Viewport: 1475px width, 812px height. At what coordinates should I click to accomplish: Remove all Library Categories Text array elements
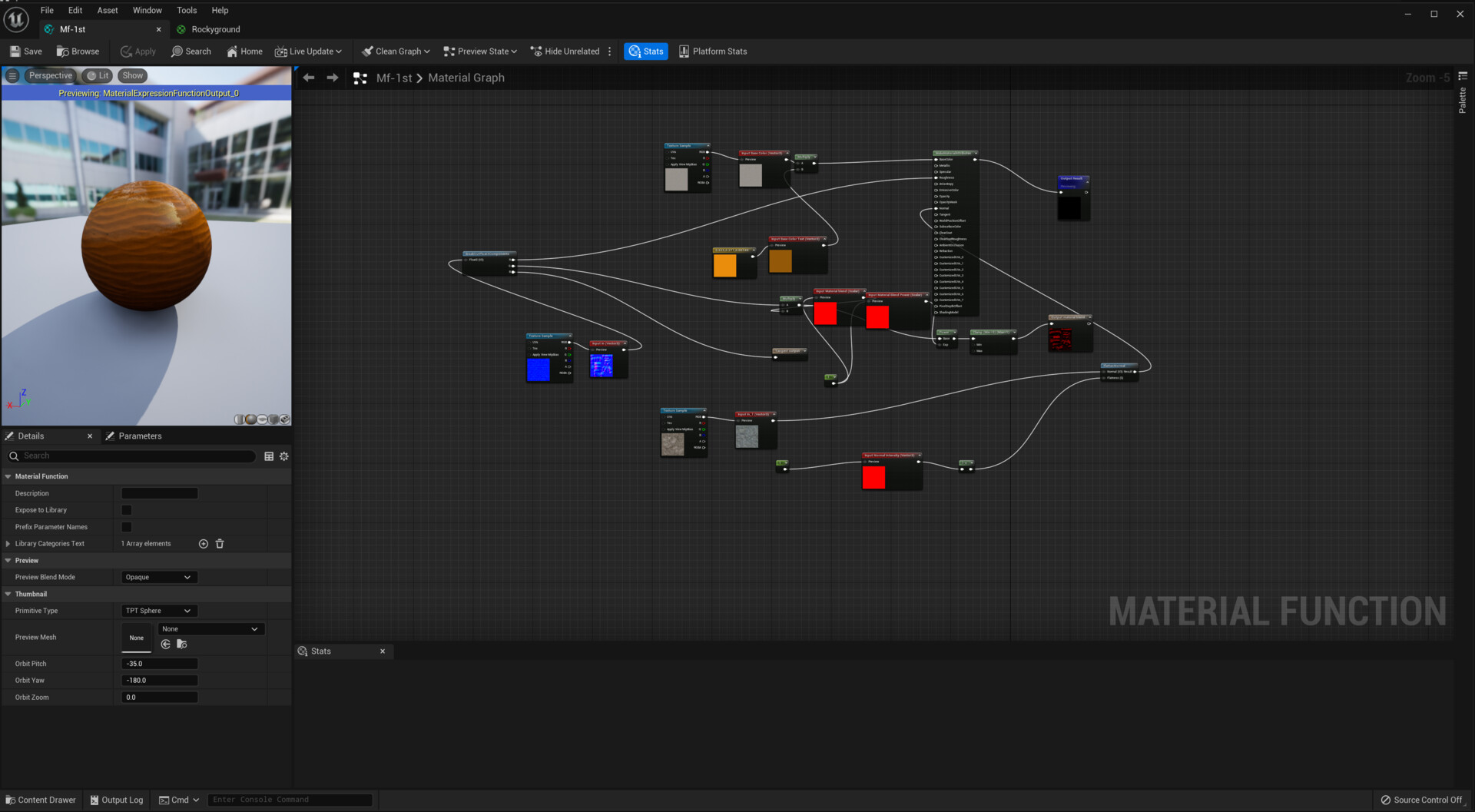(x=220, y=544)
